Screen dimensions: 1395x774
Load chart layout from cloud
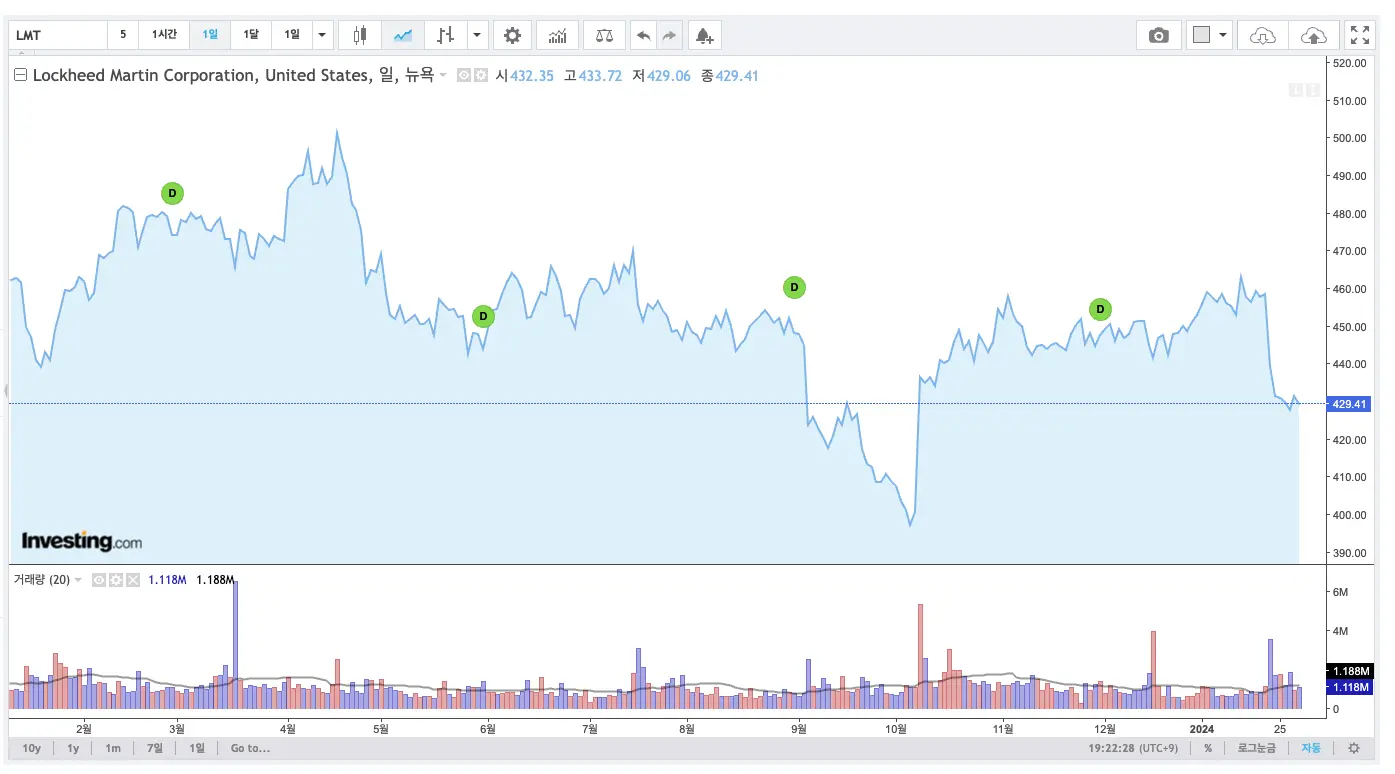[1263, 35]
